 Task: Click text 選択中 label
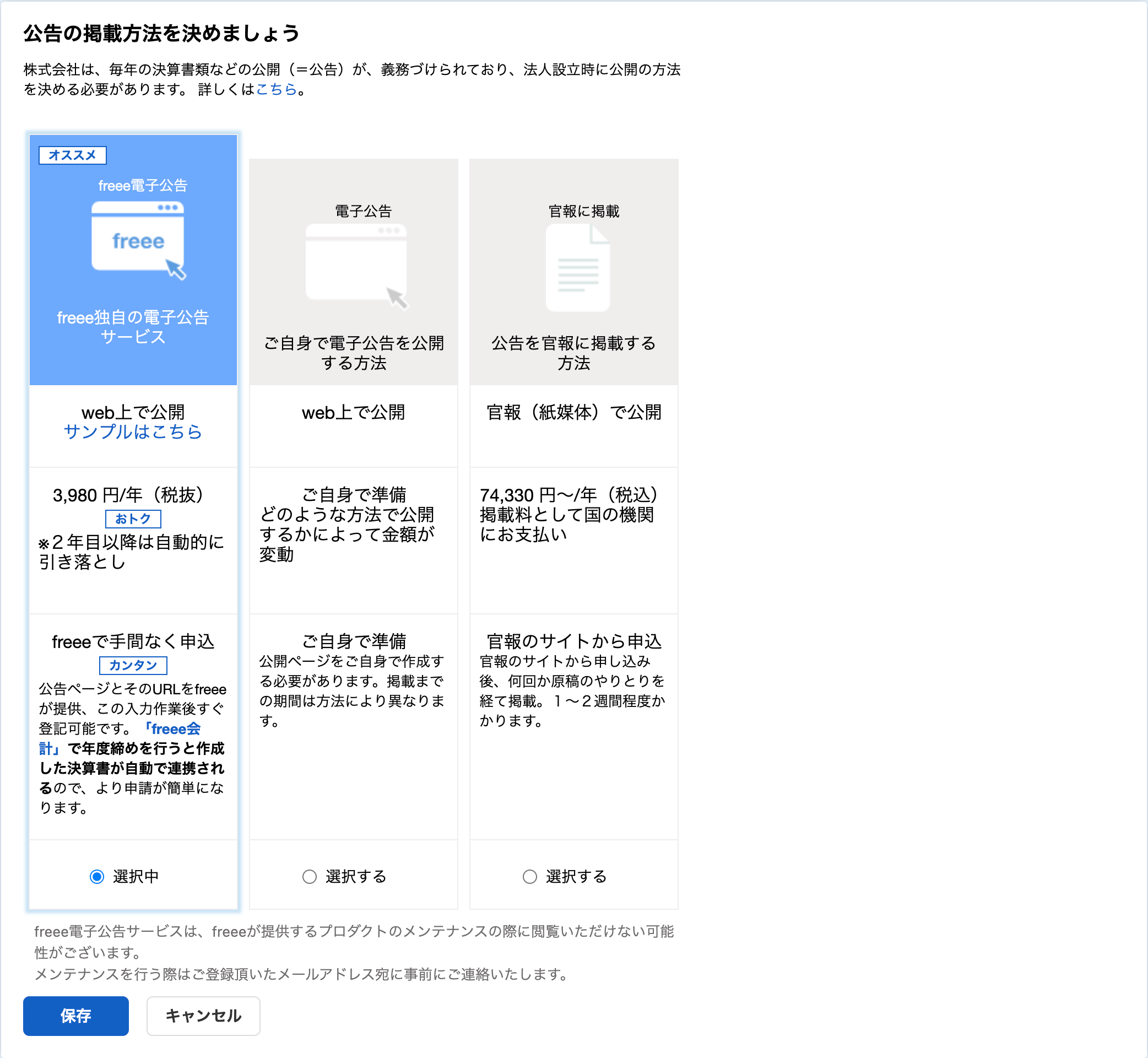pos(136,877)
